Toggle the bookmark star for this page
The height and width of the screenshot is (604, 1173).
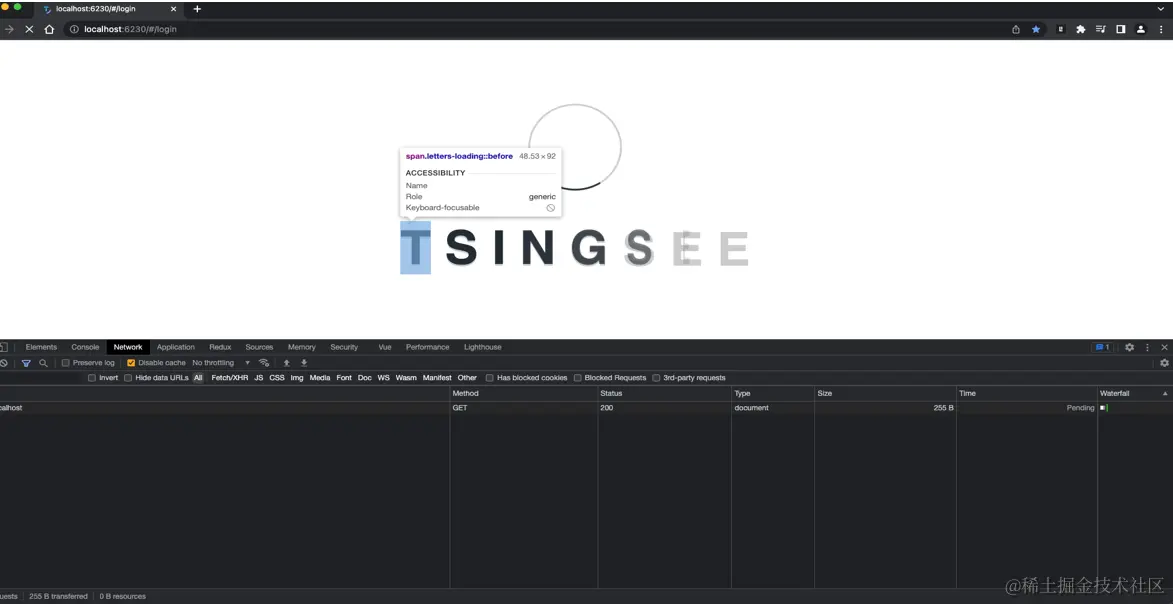pos(1036,29)
